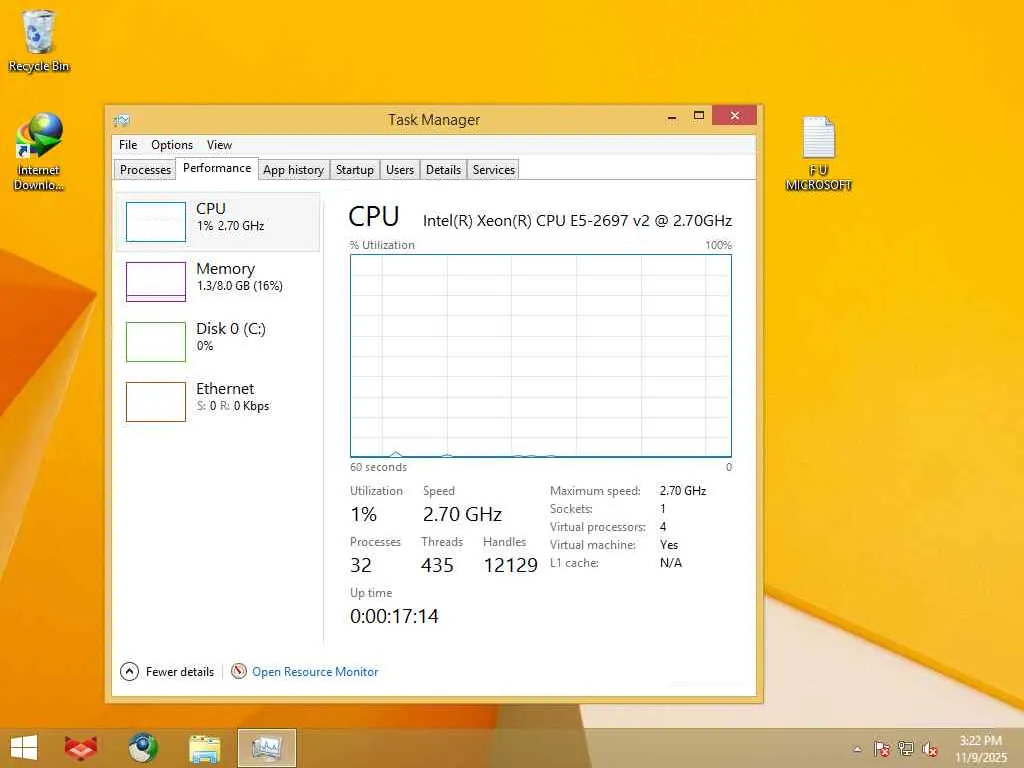Click the Action Center flag icon
This screenshot has width=1024, height=768.
point(882,749)
